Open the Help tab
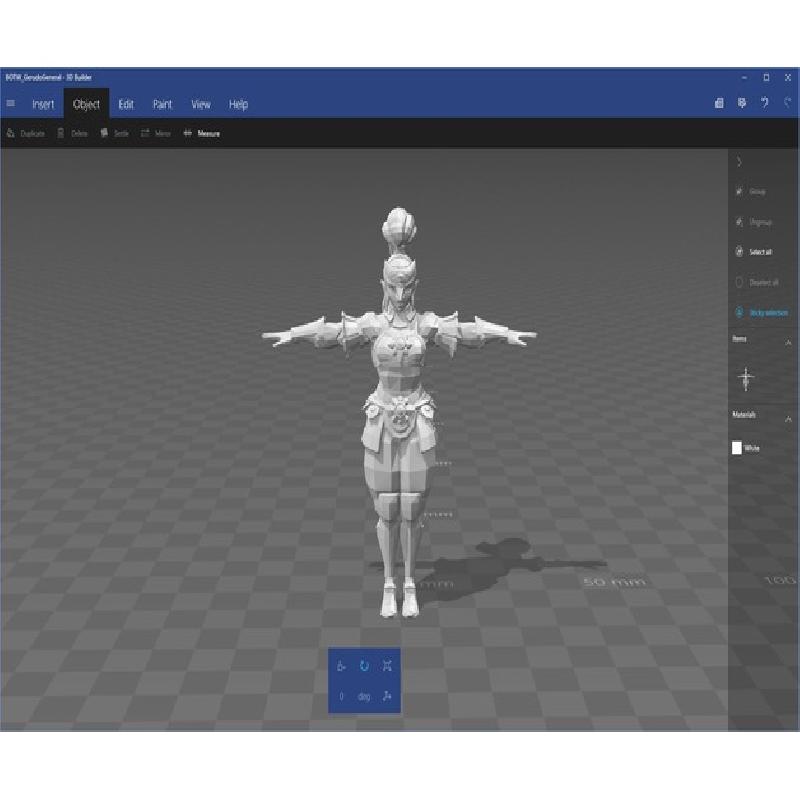This screenshot has width=800, height=800. pos(238,105)
